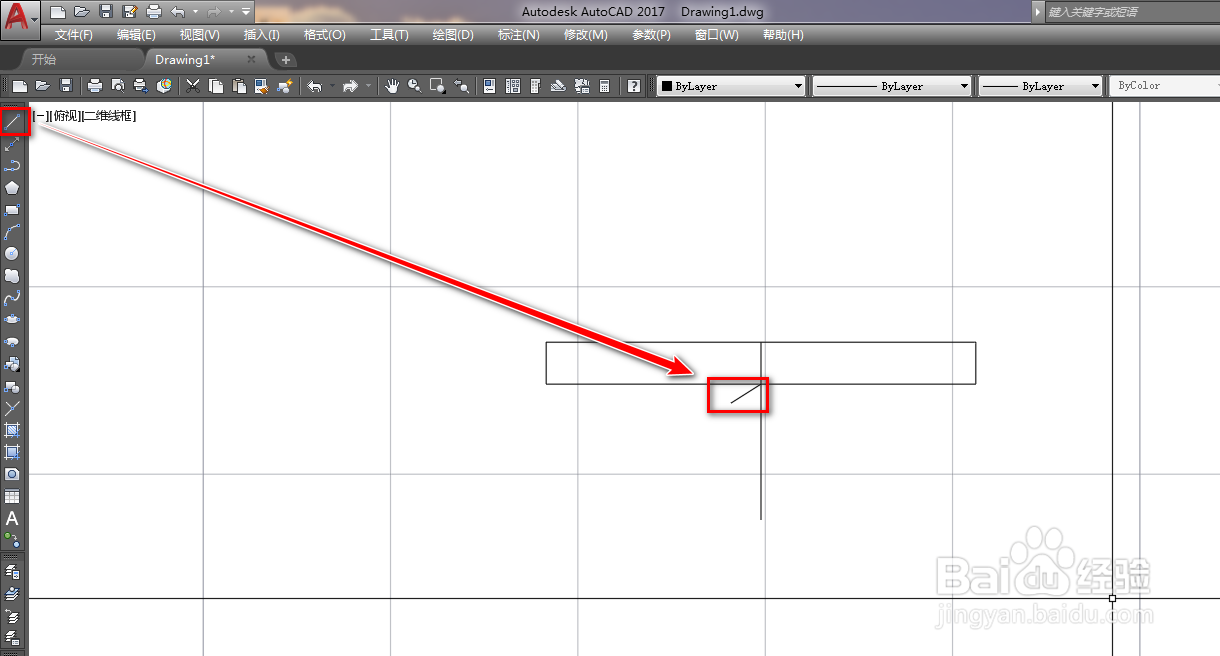Open the 视图(V) menu
Image resolution: width=1220 pixels, height=656 pixels.
(x=199, y=35)
